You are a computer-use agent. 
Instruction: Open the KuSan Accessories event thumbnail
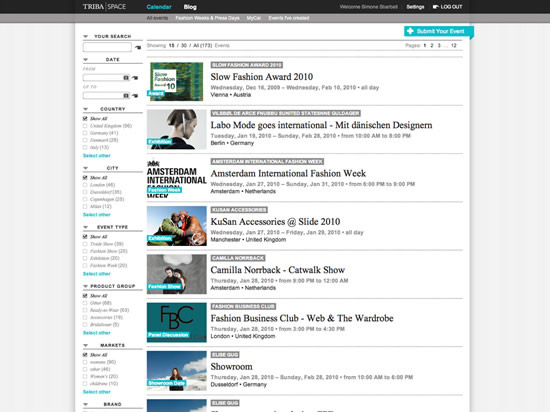177,226
